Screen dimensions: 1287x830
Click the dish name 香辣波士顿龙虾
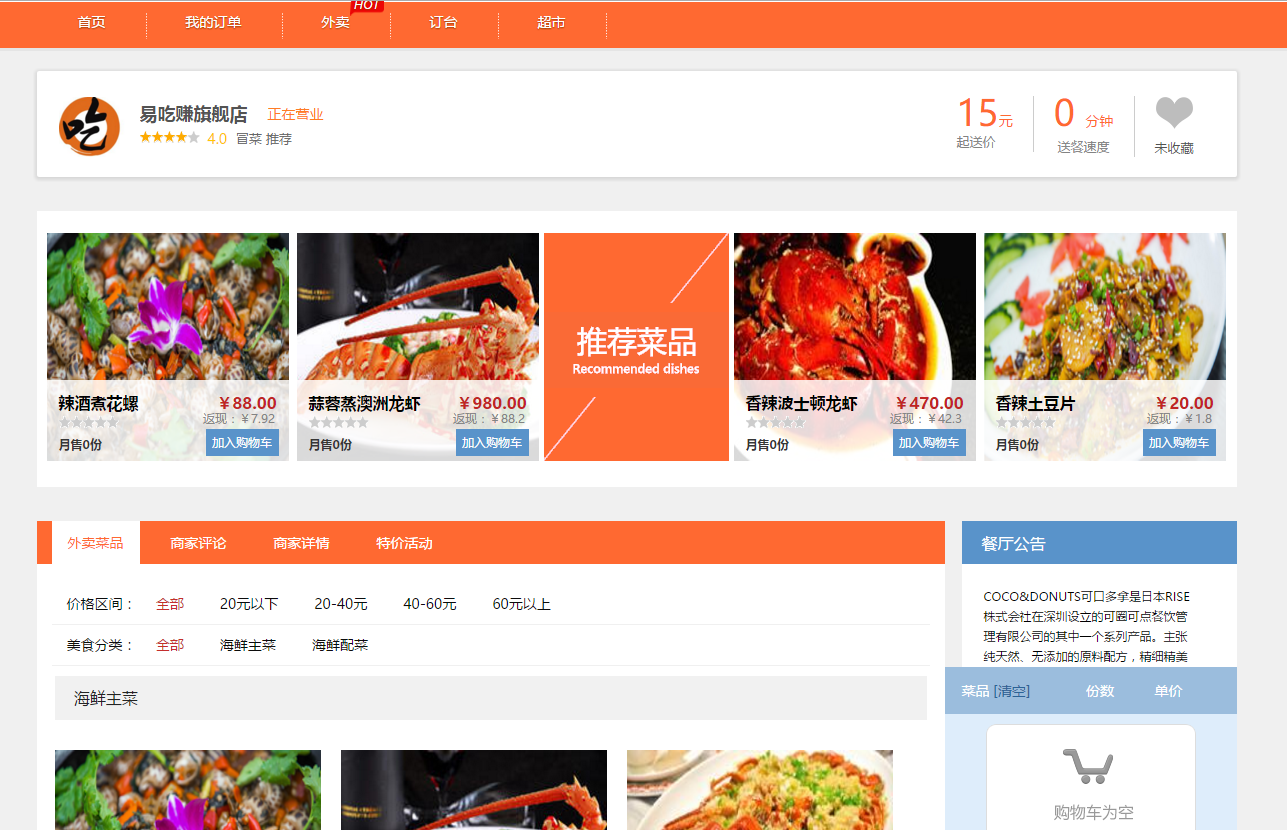(x=801, y=404)
